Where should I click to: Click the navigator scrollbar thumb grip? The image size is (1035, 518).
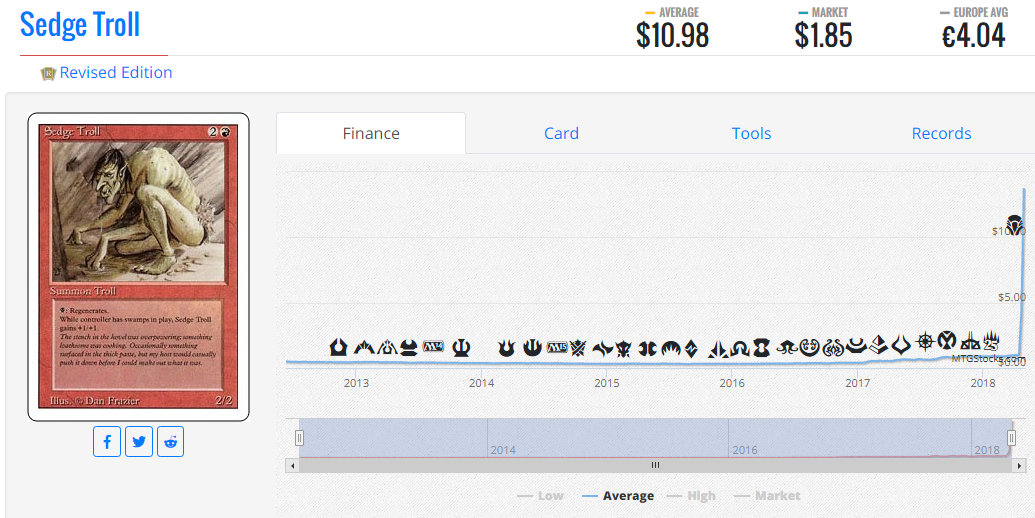655,465
